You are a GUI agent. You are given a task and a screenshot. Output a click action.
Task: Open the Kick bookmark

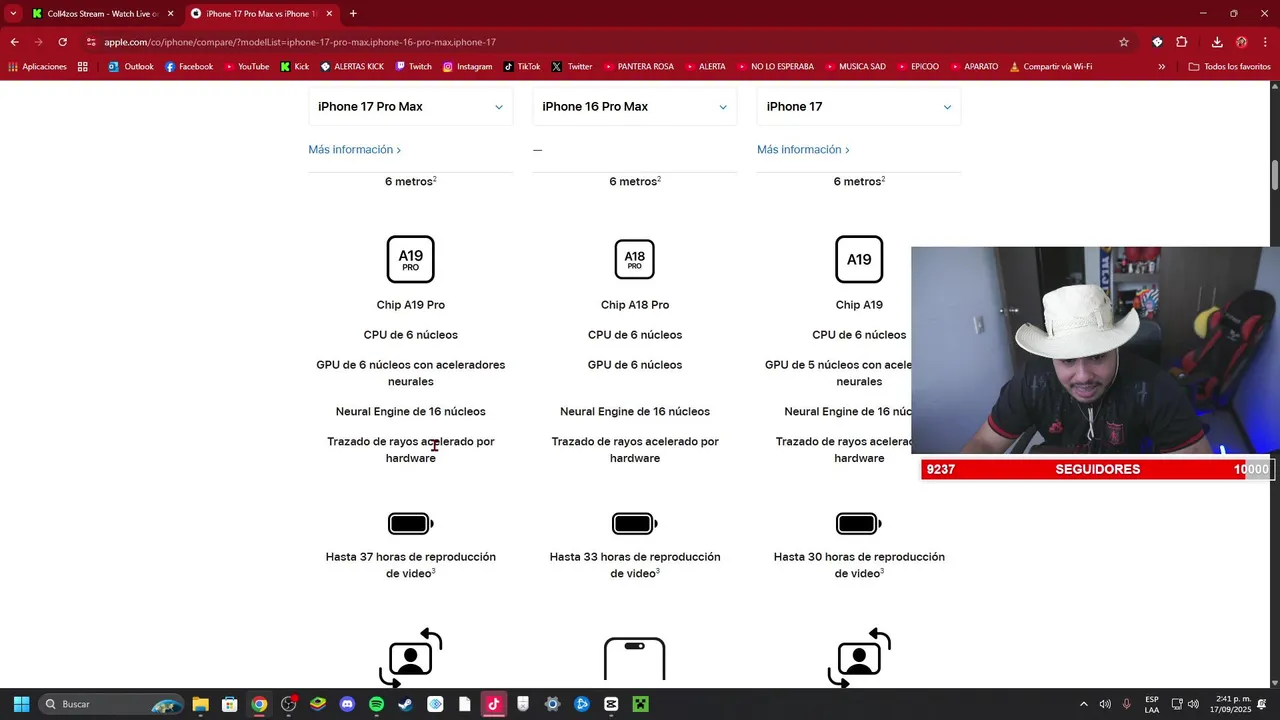[294, 67]
